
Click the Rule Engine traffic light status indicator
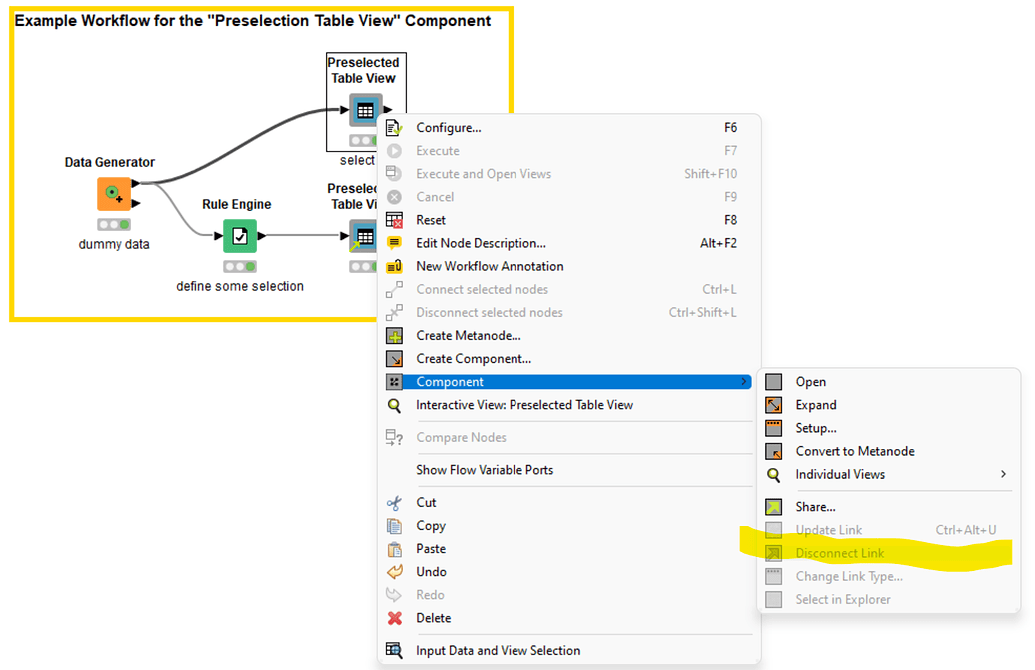pyautogui.click(x=239, y=266)
